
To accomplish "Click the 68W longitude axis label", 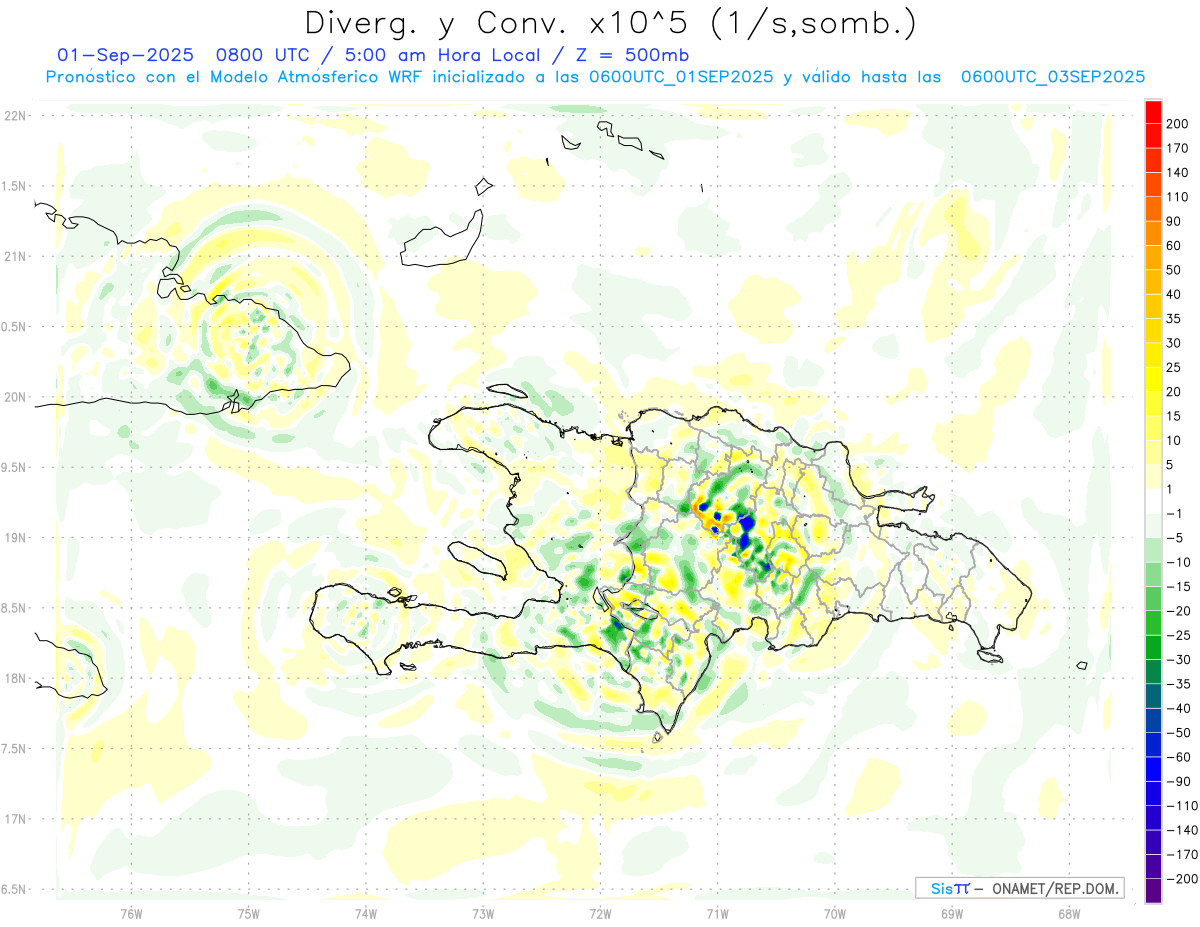I will click(1069, 913).
